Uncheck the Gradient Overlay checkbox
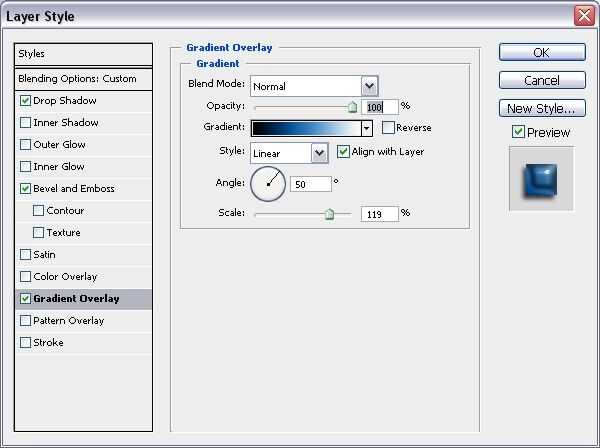The height and width of the screenshot is (448, 600). (x=25, y=299)
